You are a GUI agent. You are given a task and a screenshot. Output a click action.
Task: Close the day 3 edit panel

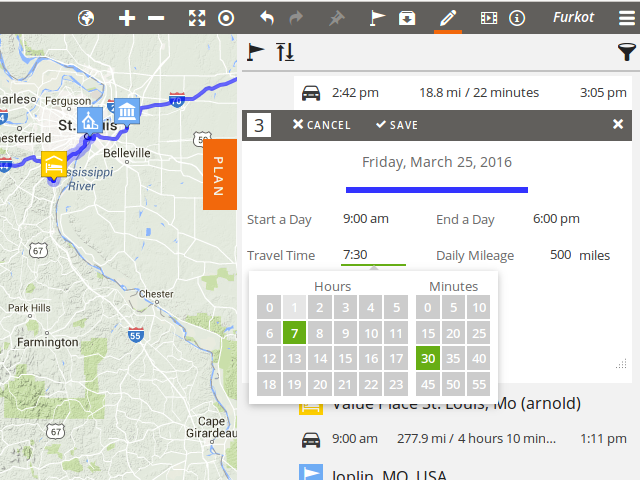click(x=618, y=125)
